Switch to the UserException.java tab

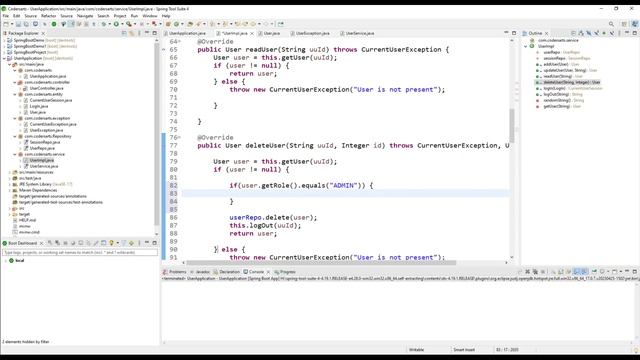pyautogui.click(x=312, y=33)
